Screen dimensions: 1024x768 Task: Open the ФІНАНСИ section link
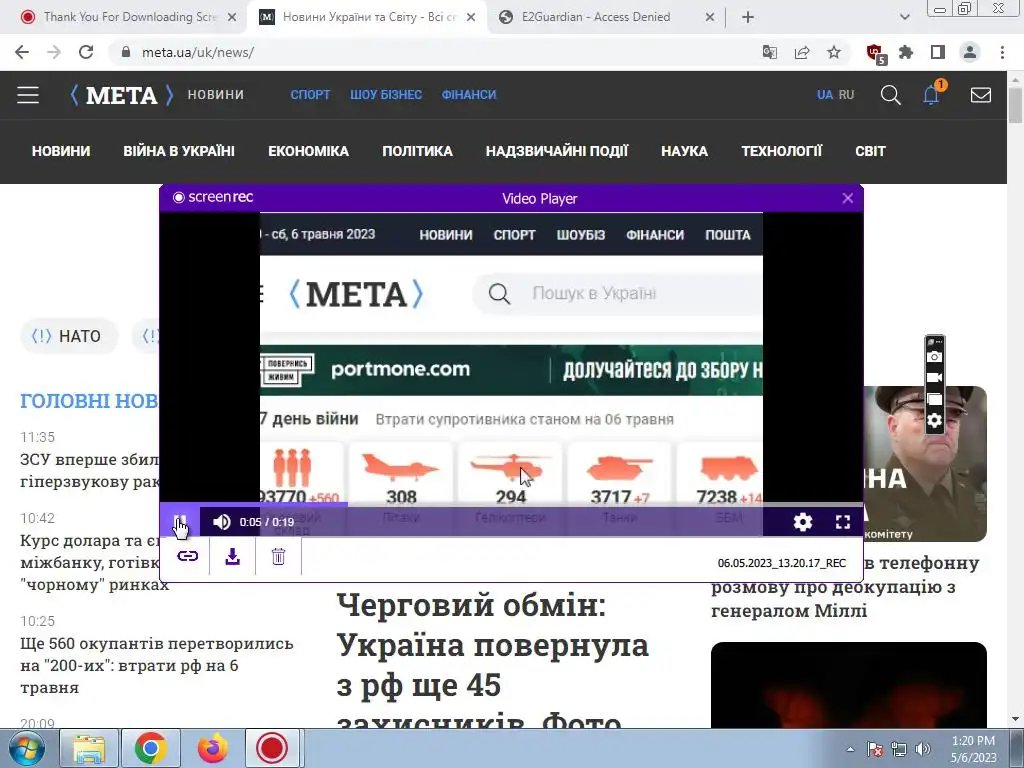point(469,95)
